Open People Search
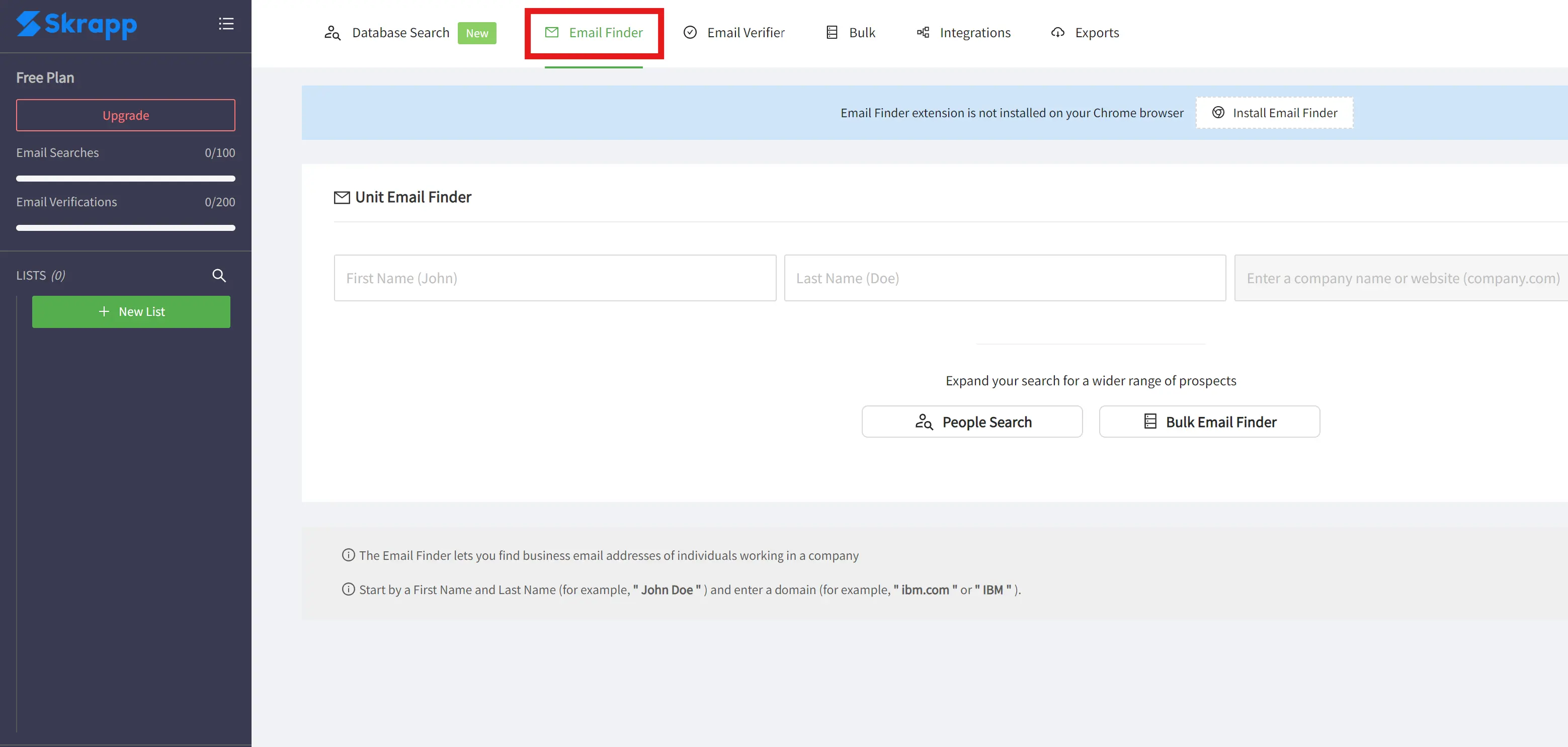This screenshot has width=1568, height=747. pos(972,422)
